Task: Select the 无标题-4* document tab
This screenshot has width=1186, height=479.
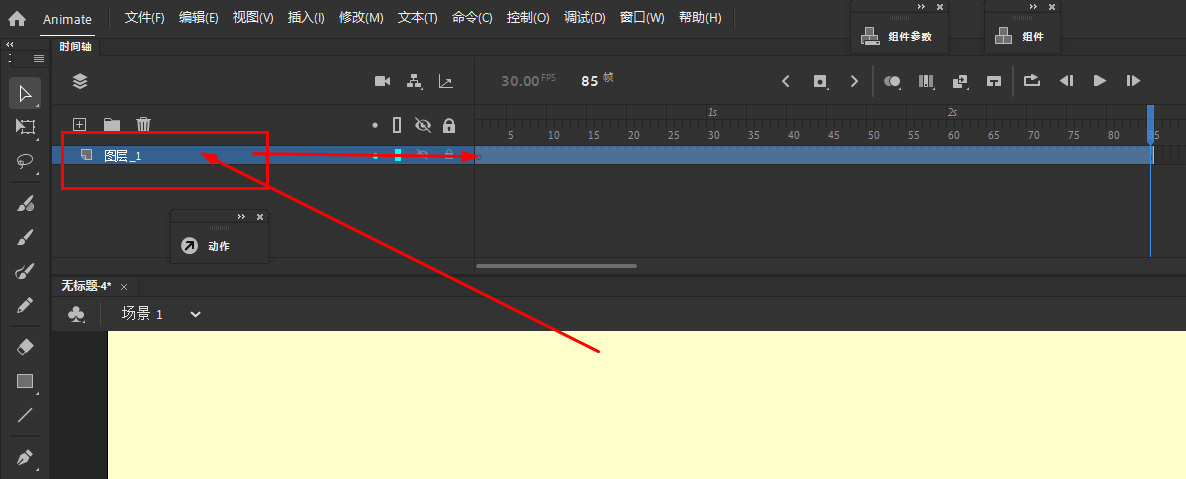Action: 86,286
